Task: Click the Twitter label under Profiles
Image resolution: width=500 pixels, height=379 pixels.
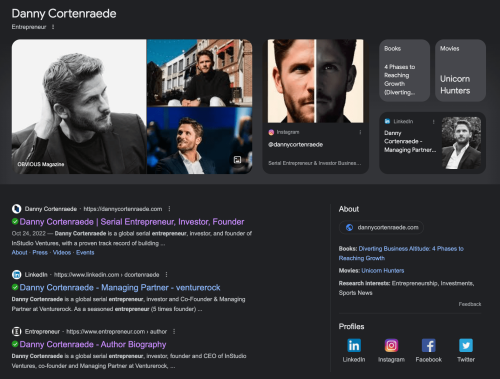Action: click(466, 359)
